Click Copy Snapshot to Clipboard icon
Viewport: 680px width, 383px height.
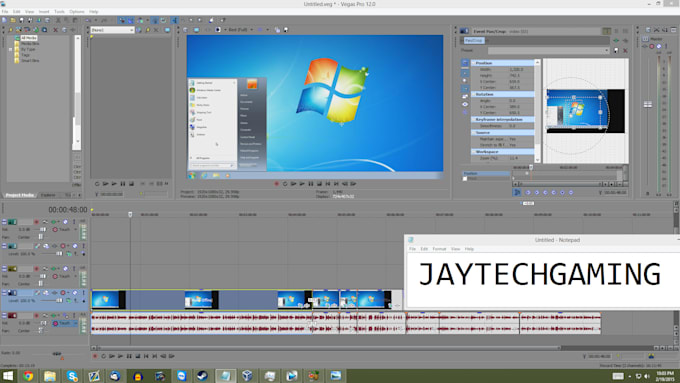pyautogui.click(x=277, y=30)
